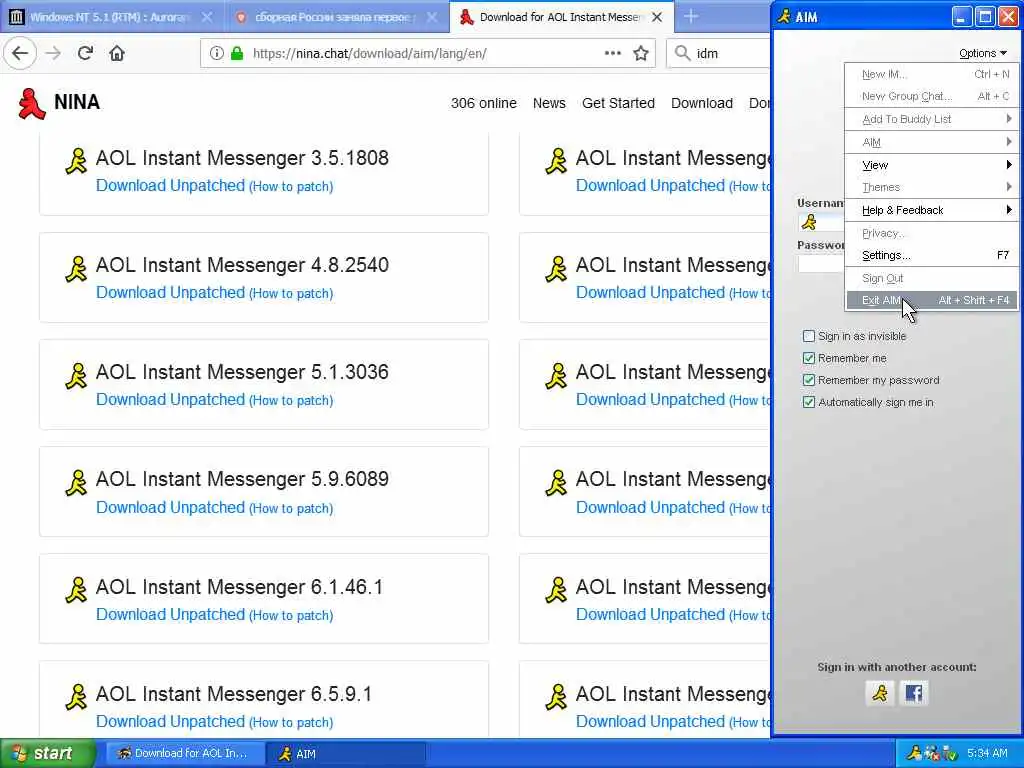This screenshot has height=768, width=1024.
Task: Open the site information icon in address bar
Action: pyautogui.click(x=216, y=53)
